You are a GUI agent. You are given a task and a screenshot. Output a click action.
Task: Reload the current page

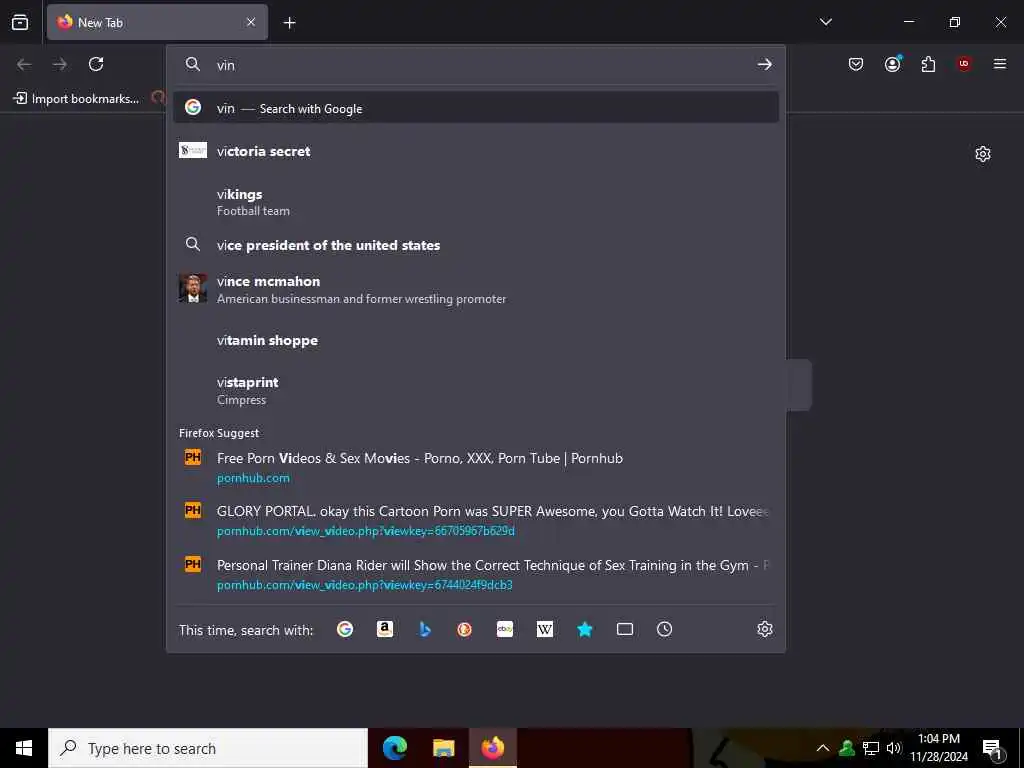pyautogui.click(x=96, y=64)
